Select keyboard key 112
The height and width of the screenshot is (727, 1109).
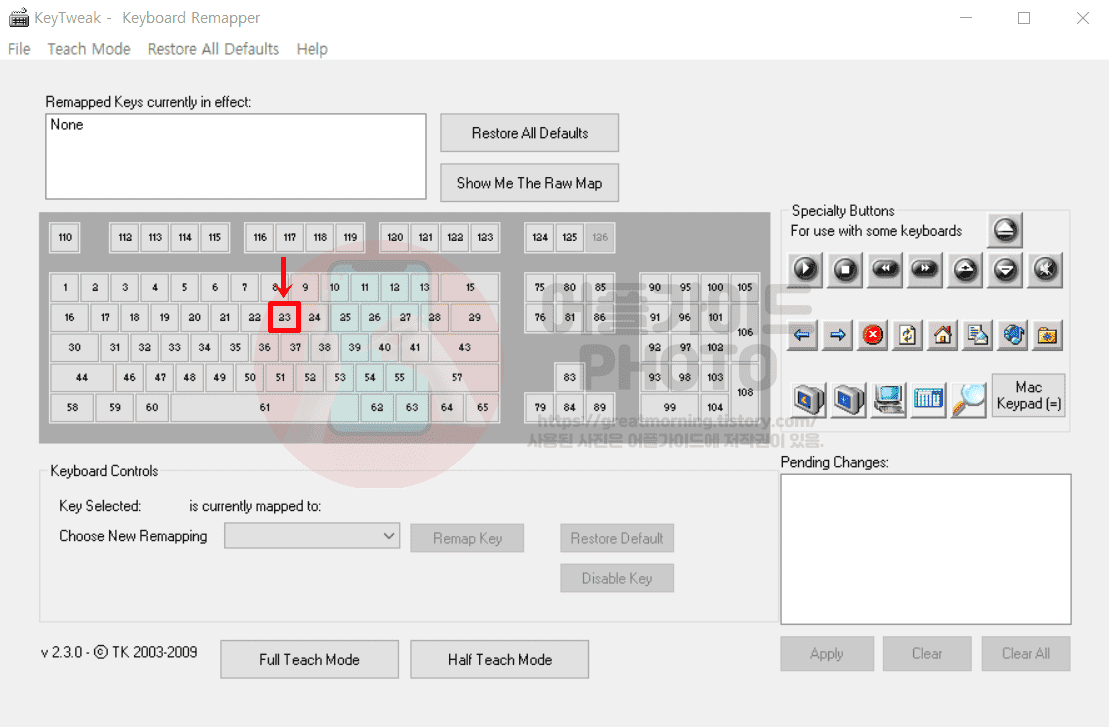(125, 238)
